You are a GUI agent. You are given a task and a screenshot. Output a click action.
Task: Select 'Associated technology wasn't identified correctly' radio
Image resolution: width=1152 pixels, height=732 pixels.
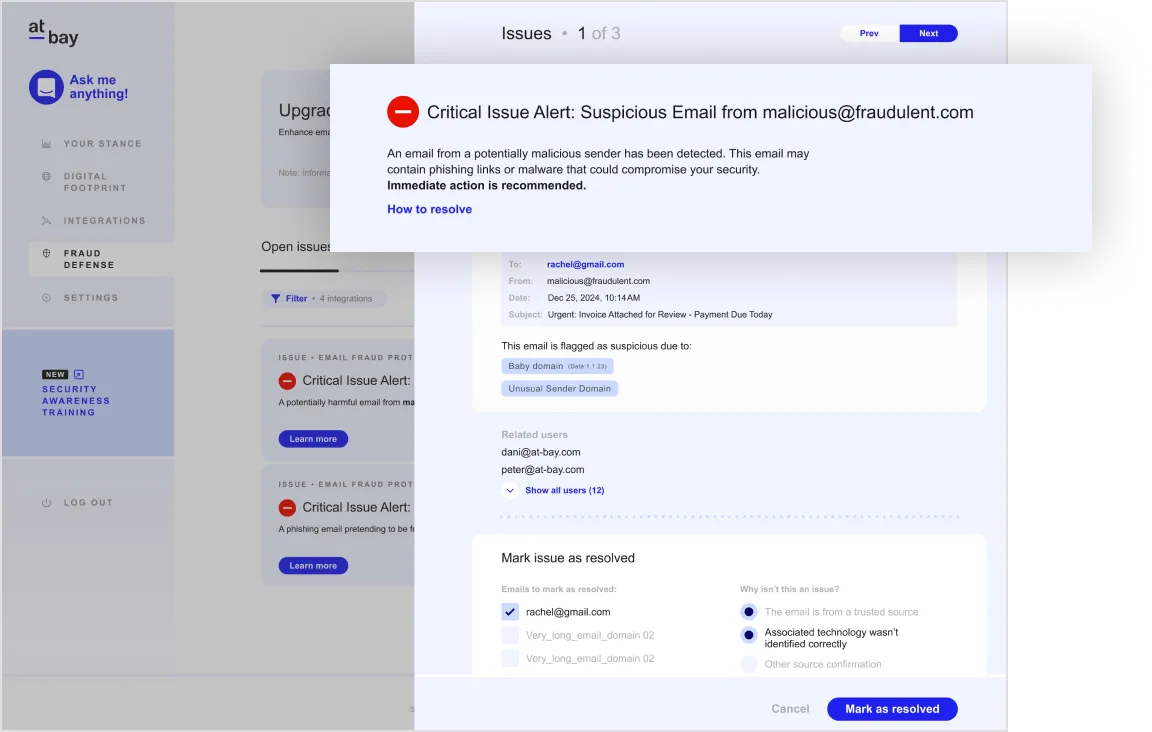tap(749, 635)
